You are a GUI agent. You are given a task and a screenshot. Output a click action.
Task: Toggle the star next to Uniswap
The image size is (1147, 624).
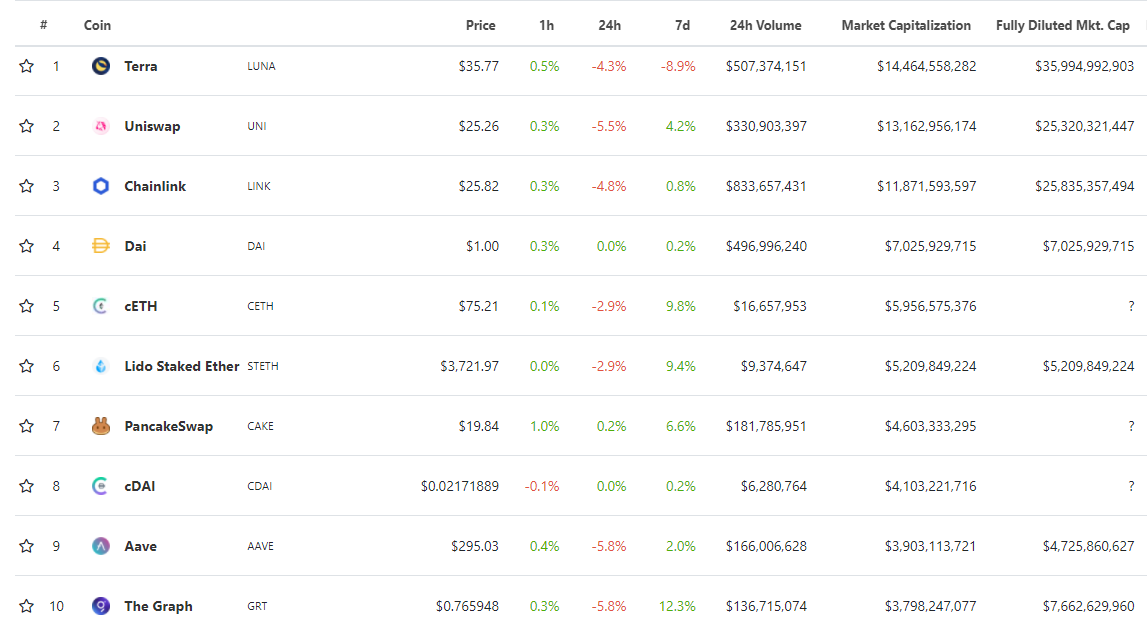click(26, 126)
